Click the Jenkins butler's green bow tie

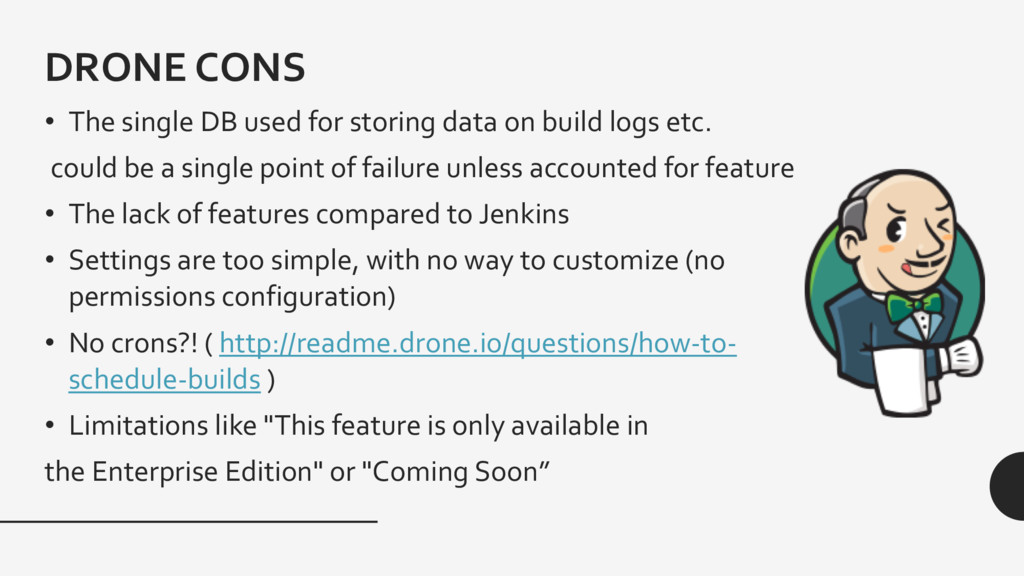coord(914,307)
